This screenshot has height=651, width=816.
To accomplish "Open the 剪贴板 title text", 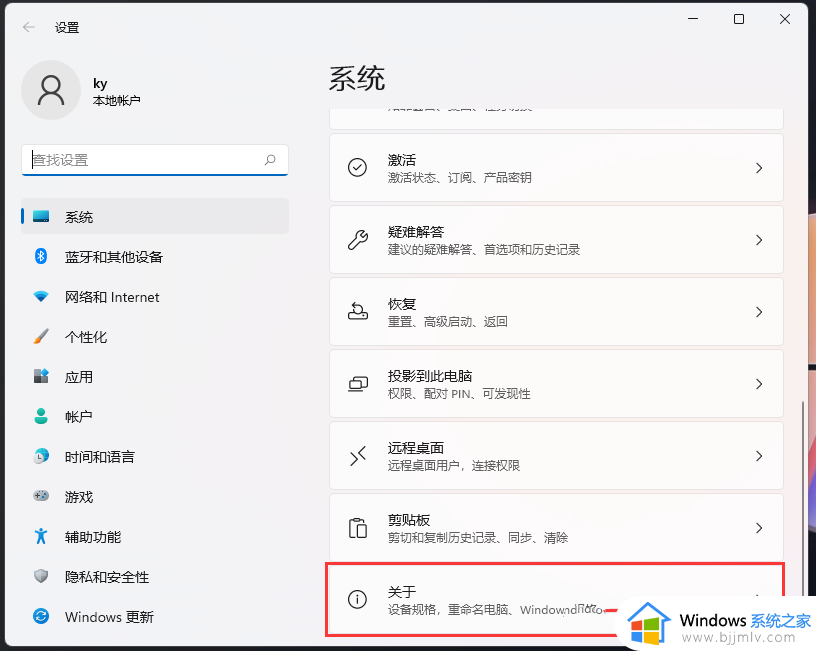I will point(409,519).
